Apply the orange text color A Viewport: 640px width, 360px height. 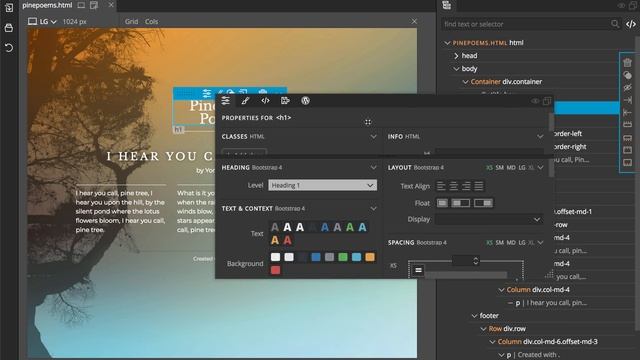(275, 240)
